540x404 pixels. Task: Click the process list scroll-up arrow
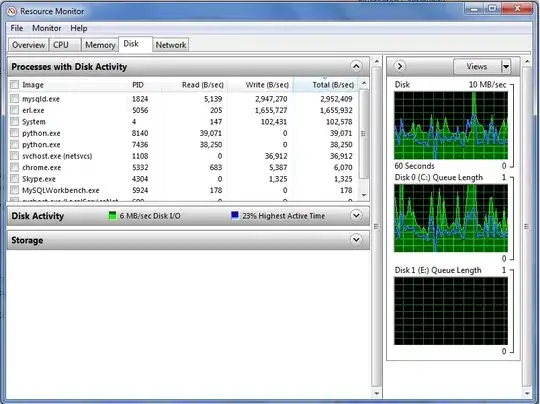(x=364, y=84)
